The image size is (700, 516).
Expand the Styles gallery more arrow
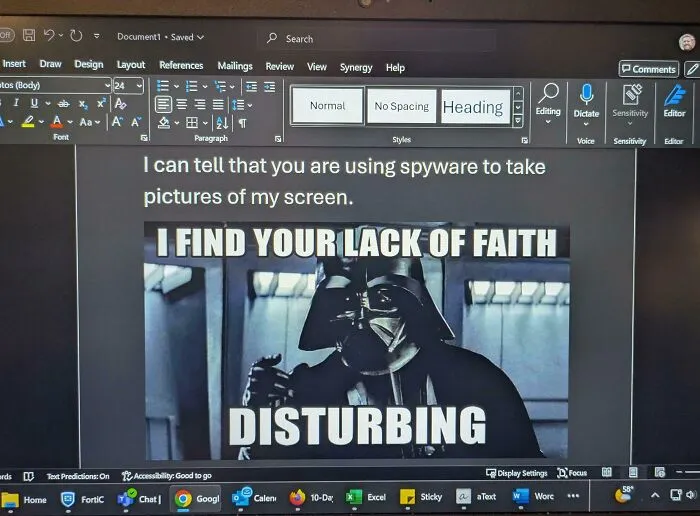[x=518, y=121]
